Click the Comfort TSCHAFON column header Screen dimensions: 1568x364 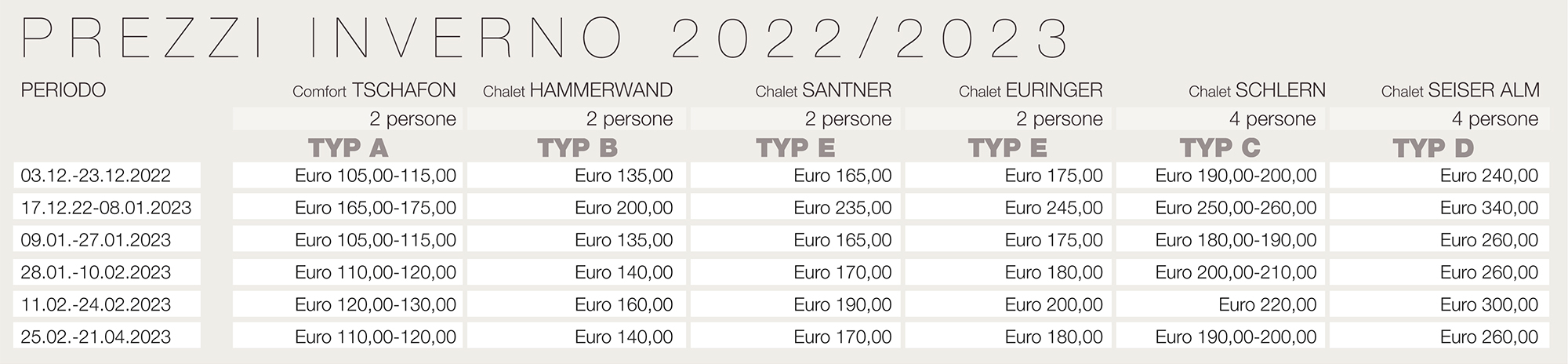[x=374, y=91]
